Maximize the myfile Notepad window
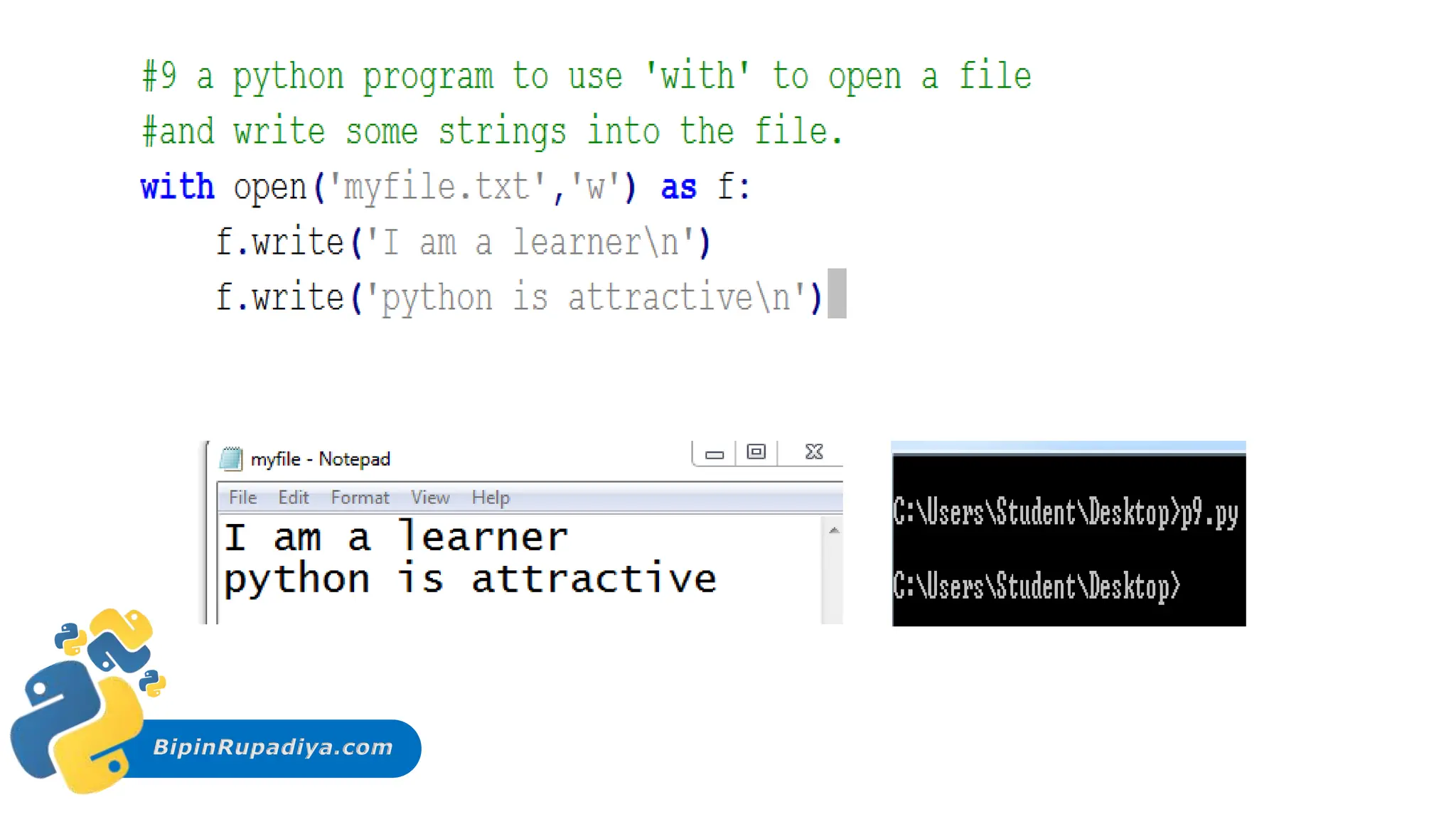The height and width of the screenshot is (819, 1456). [756, 452]
